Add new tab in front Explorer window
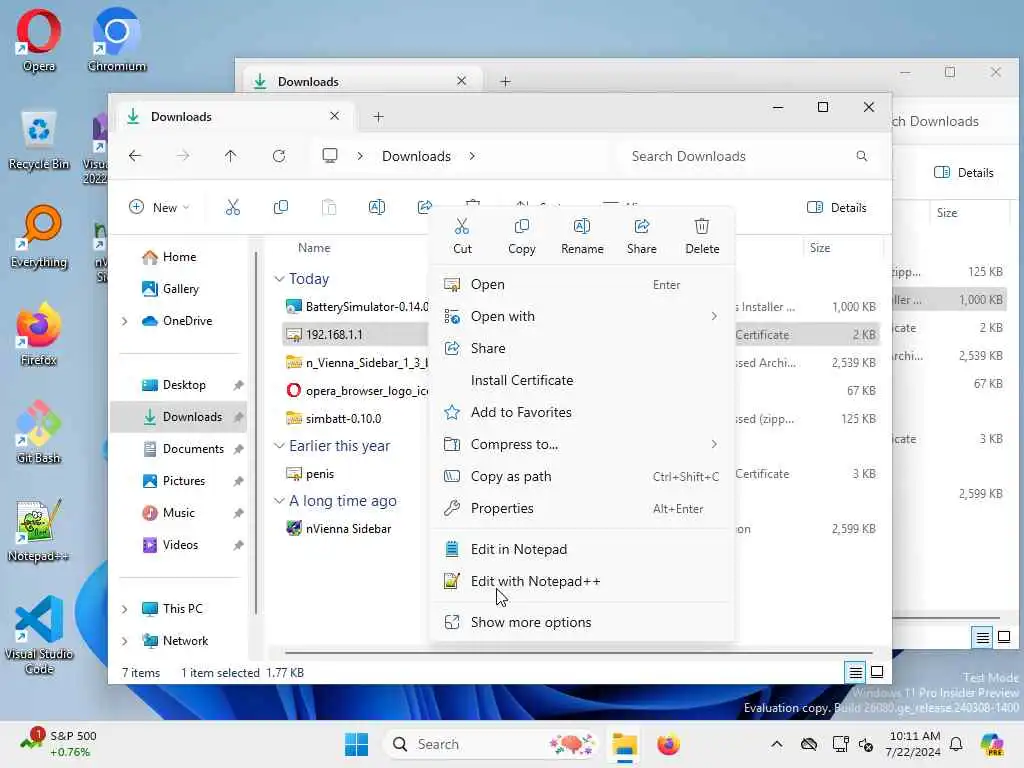1024x768 pixels. (378, 117)
